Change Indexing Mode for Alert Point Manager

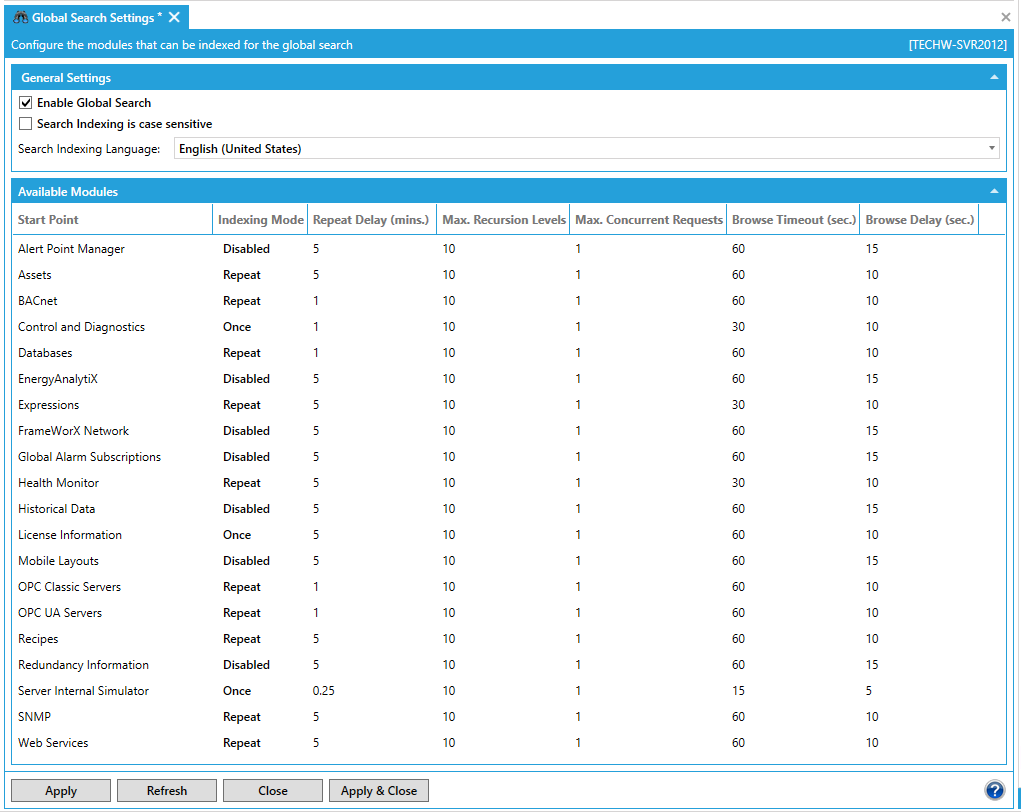tap(246, 249)
